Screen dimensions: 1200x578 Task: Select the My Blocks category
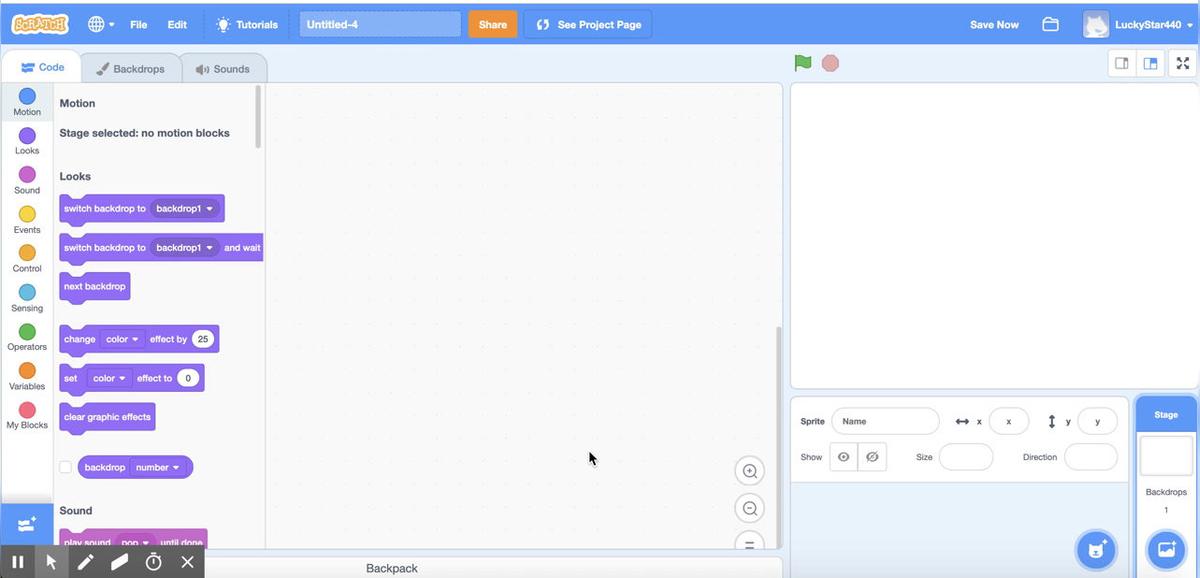coord(27,414)
